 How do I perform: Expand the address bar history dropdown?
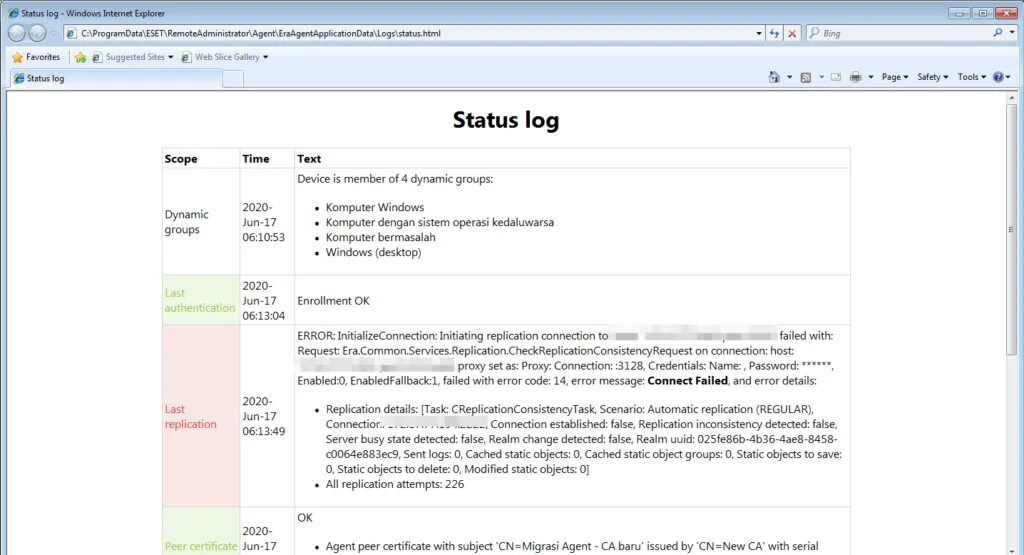coord(758,33)
